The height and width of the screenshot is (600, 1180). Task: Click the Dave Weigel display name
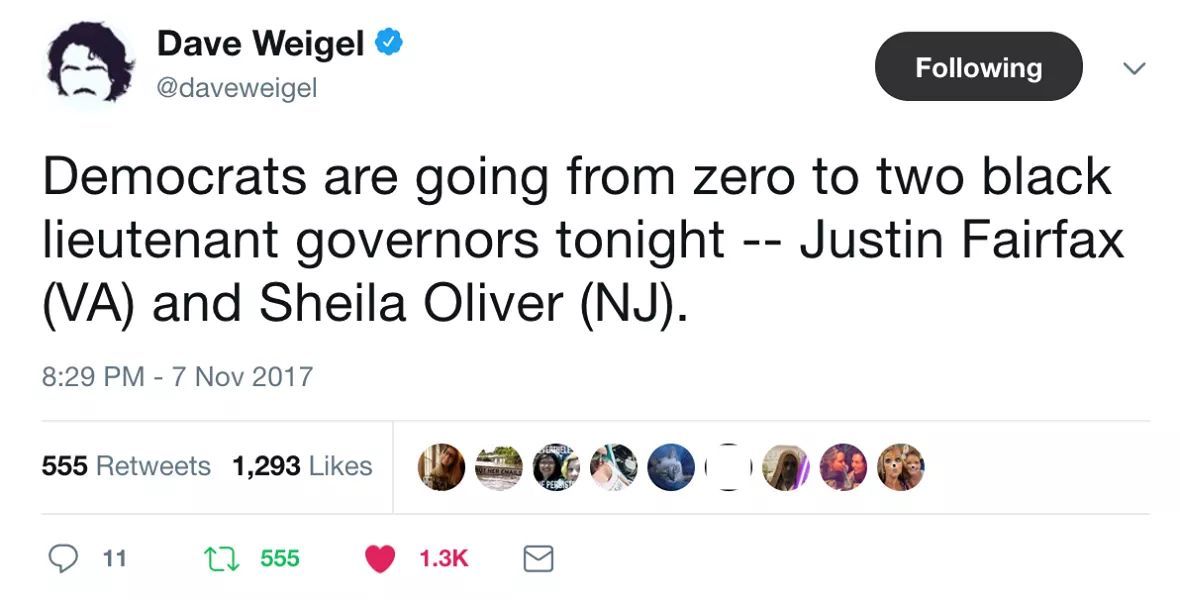pyautogui.click(x=260, y=43)
